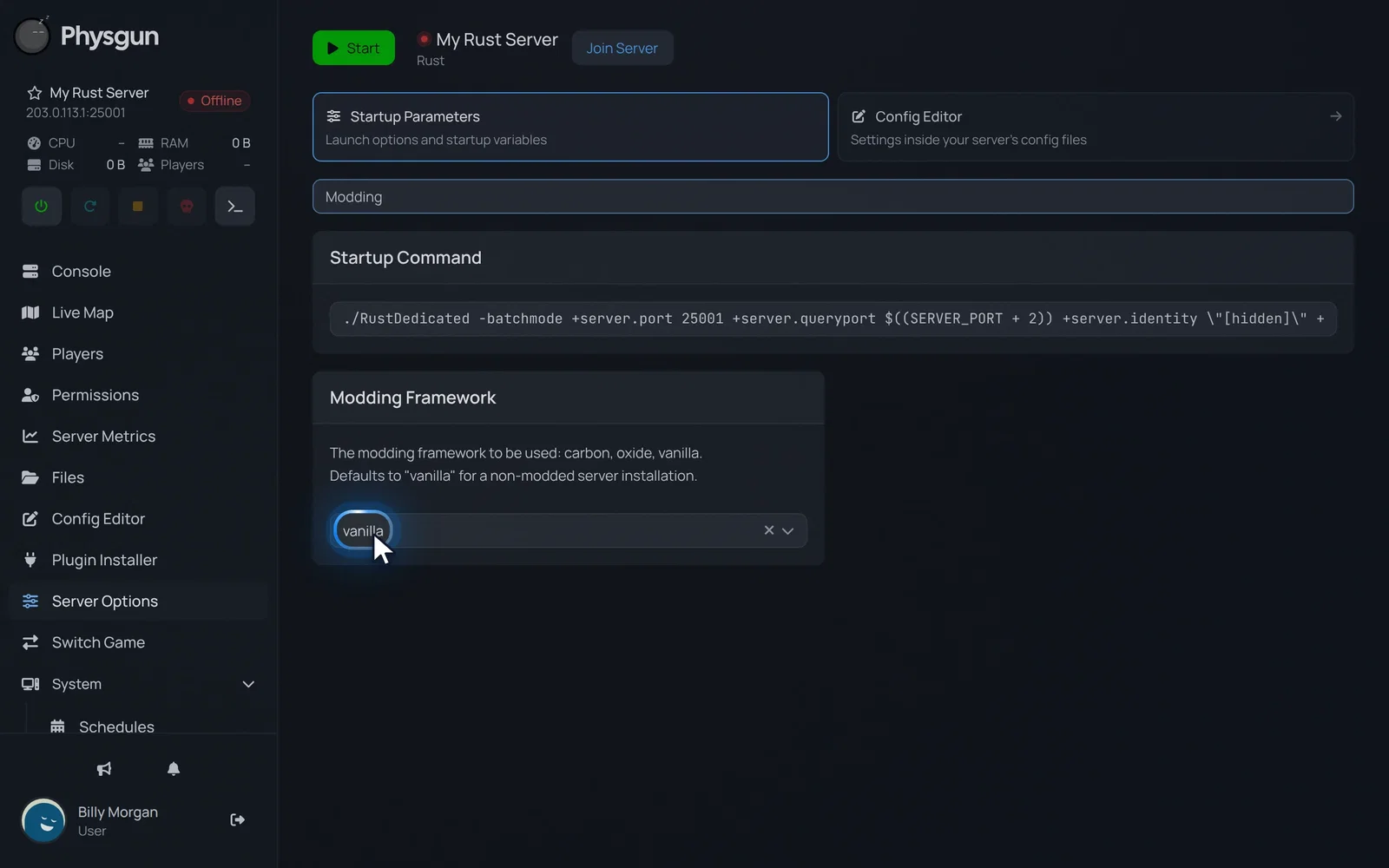Click the yellow stop server icon
Screen dimensions: 1389x868
pos(138,207)
